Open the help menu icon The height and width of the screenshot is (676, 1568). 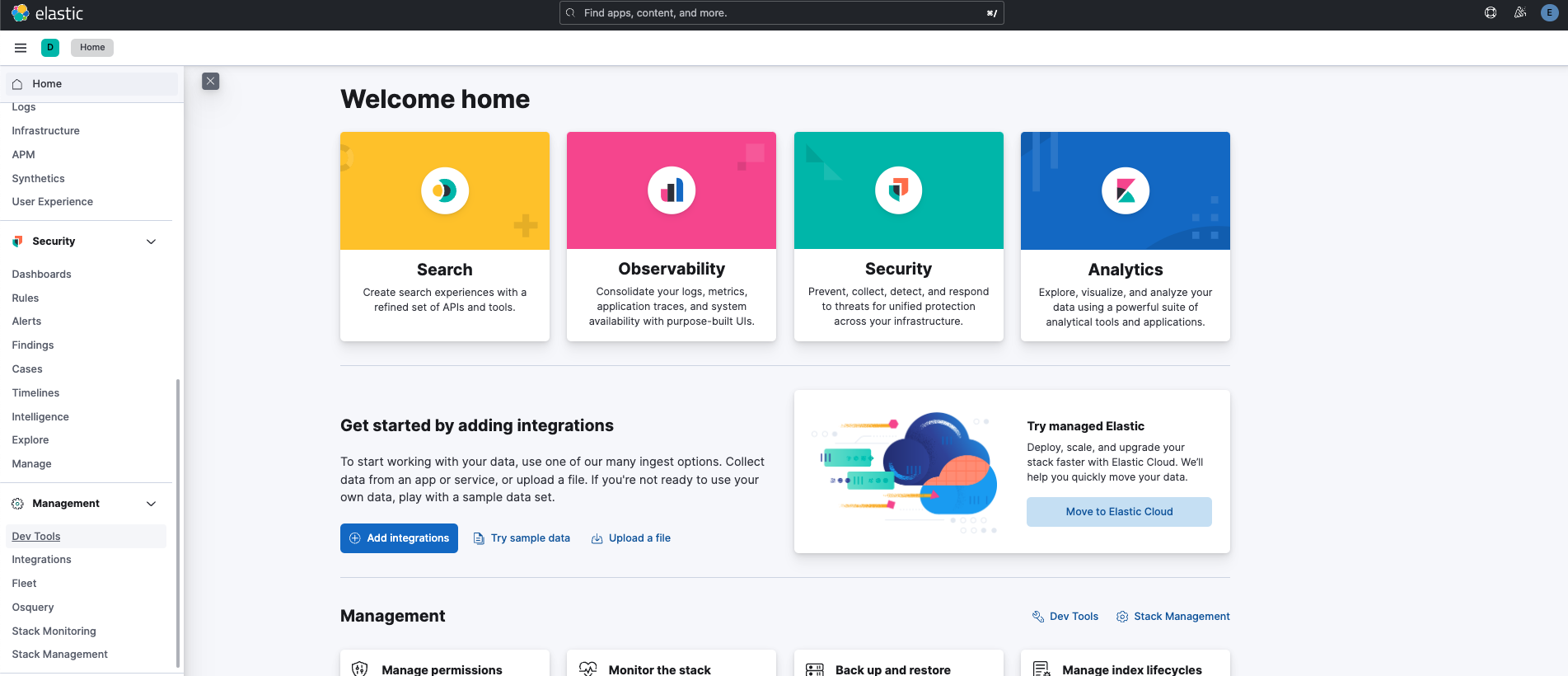1491,12
